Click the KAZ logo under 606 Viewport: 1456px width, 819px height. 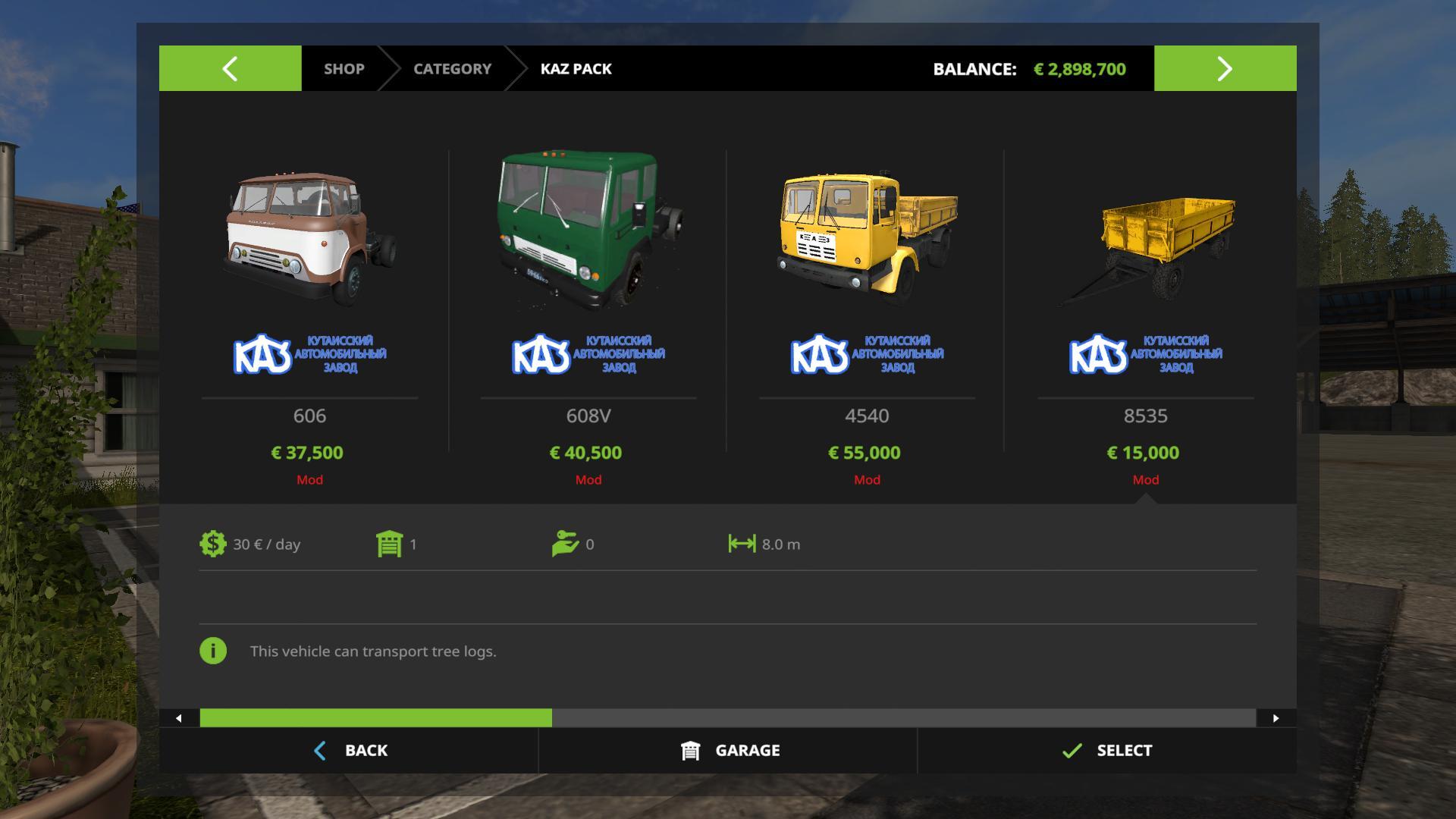pos(309,354)
